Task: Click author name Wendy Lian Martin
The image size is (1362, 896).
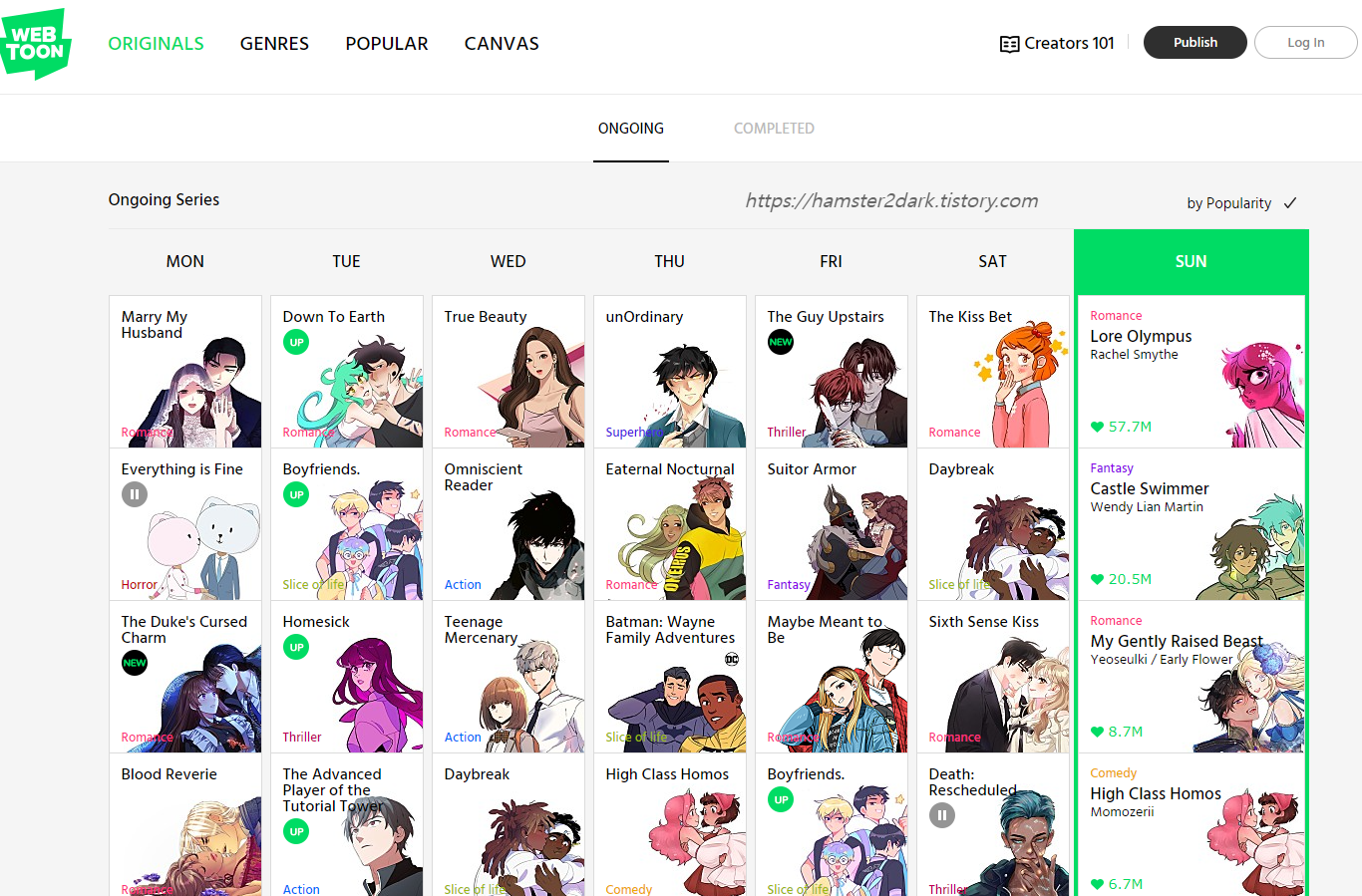Action: [x=1147, y=507]
